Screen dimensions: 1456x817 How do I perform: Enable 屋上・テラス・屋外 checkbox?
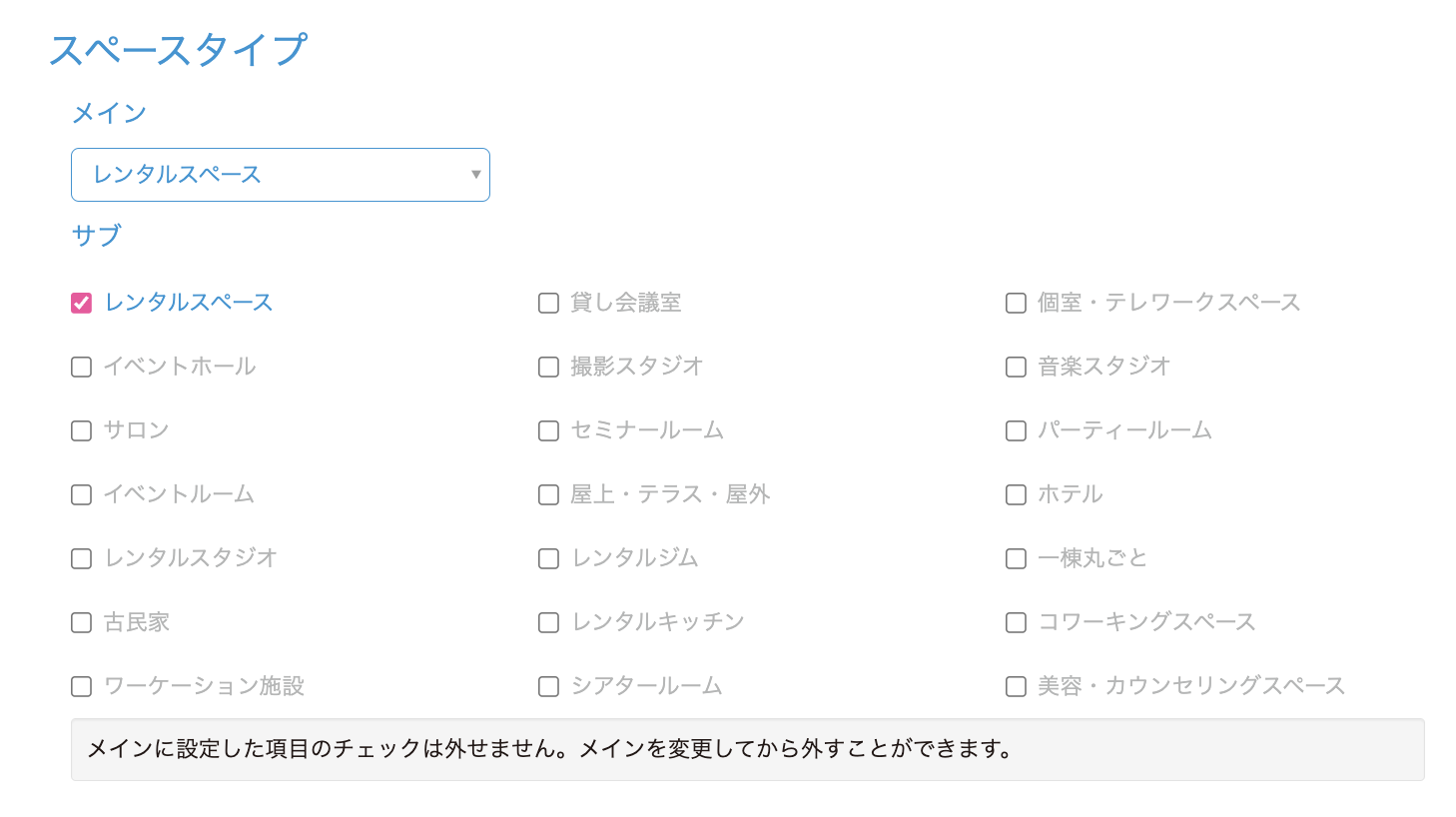pyautogui.click(x=548, y=494)
